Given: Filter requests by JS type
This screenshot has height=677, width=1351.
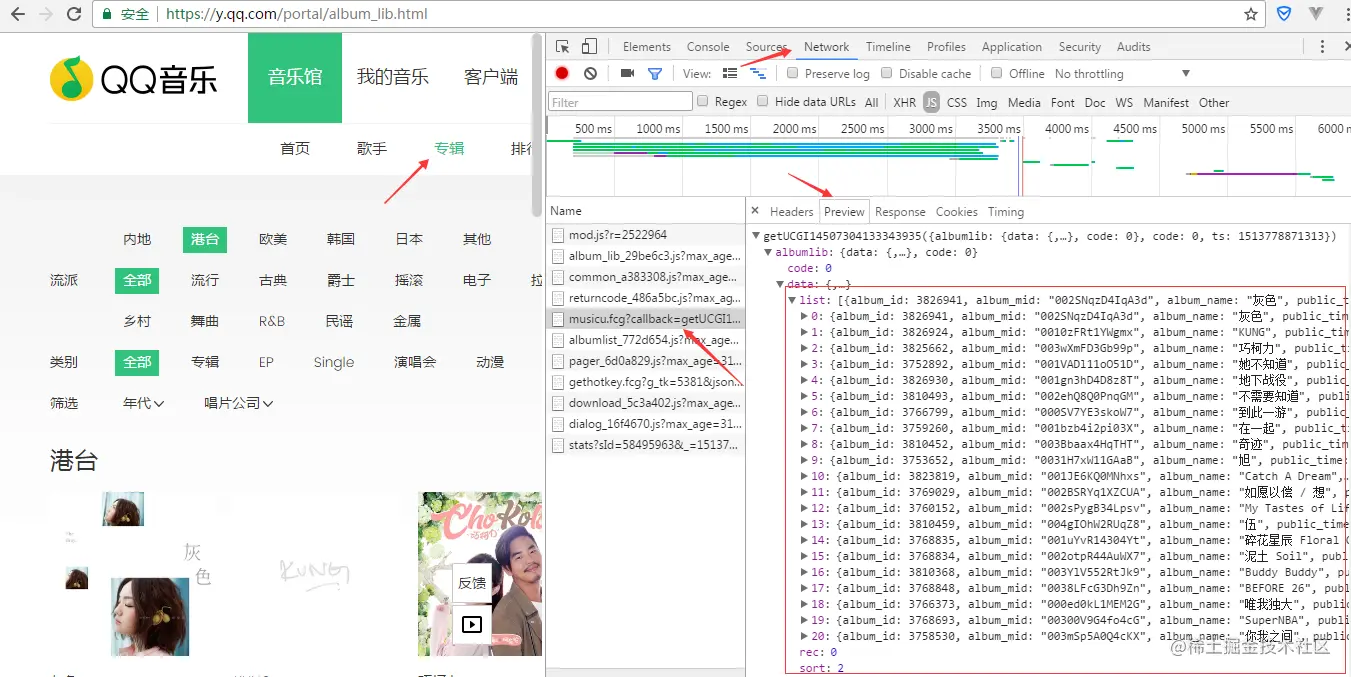Looking at the screenshot, I should tap(932, 102).
